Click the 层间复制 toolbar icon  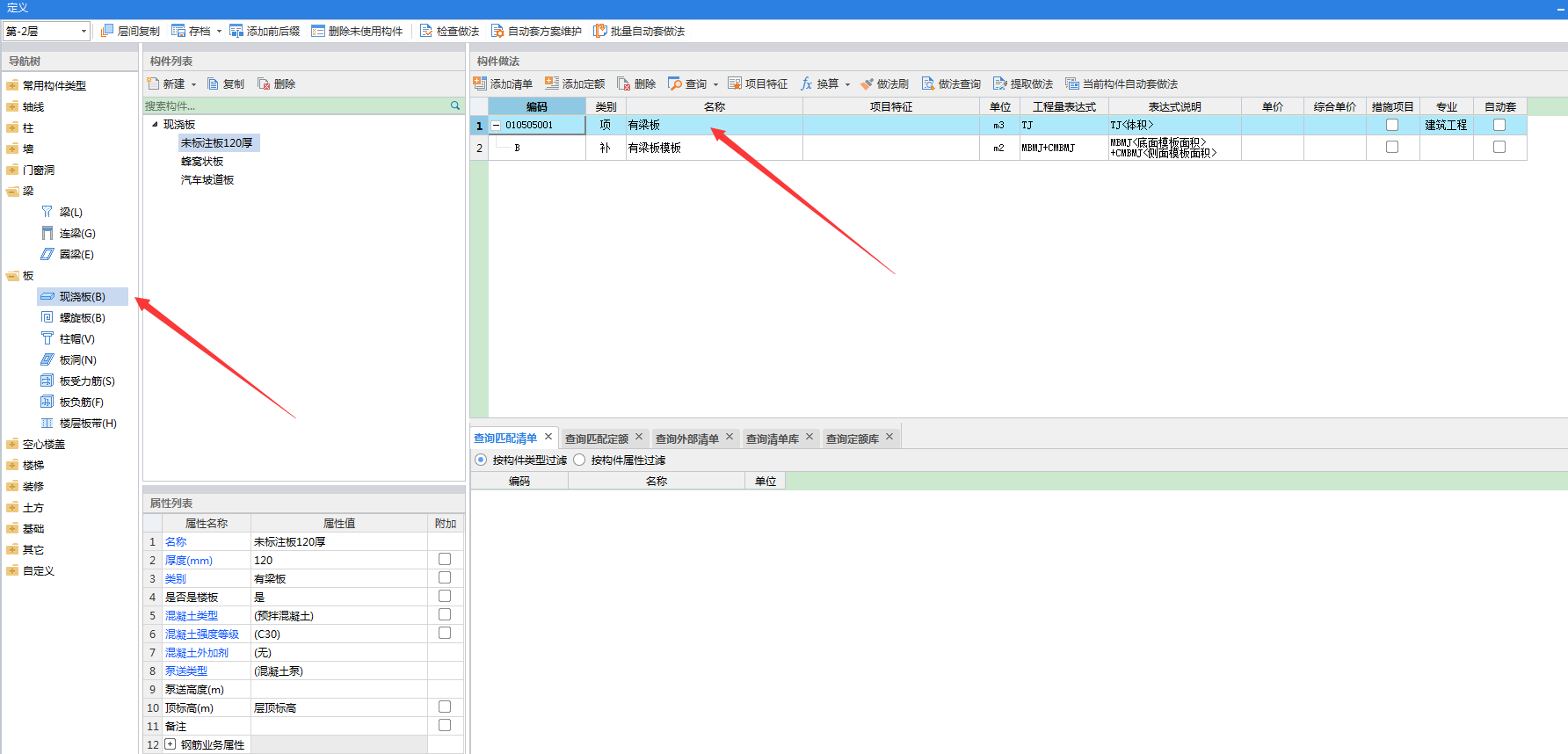pos(107,31)
